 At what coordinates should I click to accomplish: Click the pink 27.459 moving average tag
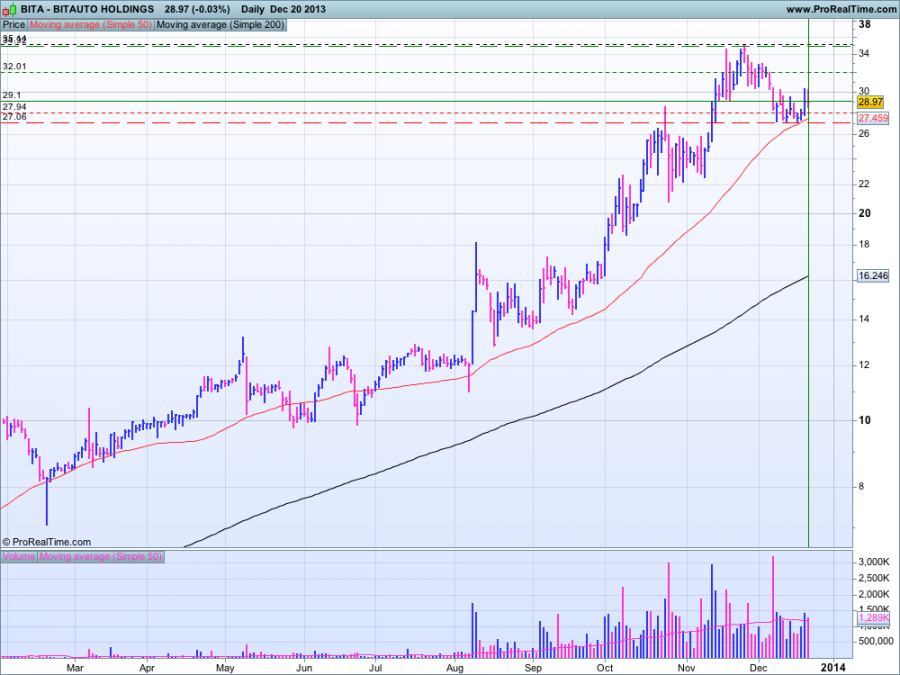coord(872,118)
